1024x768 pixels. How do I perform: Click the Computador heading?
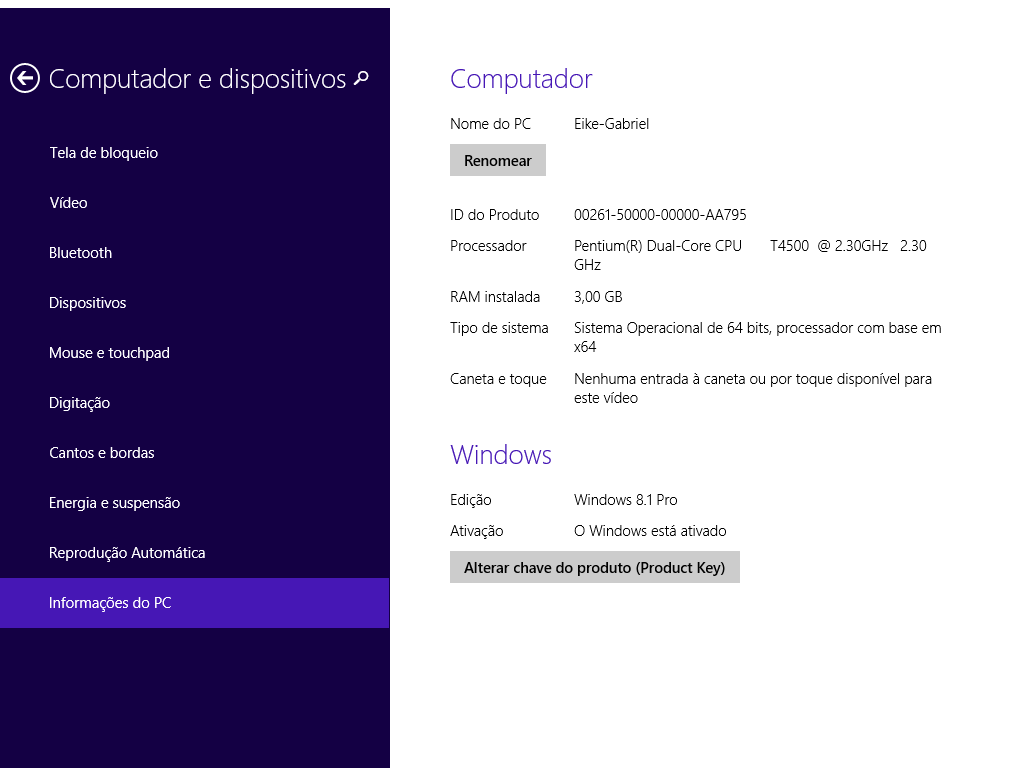pos(521,79)
